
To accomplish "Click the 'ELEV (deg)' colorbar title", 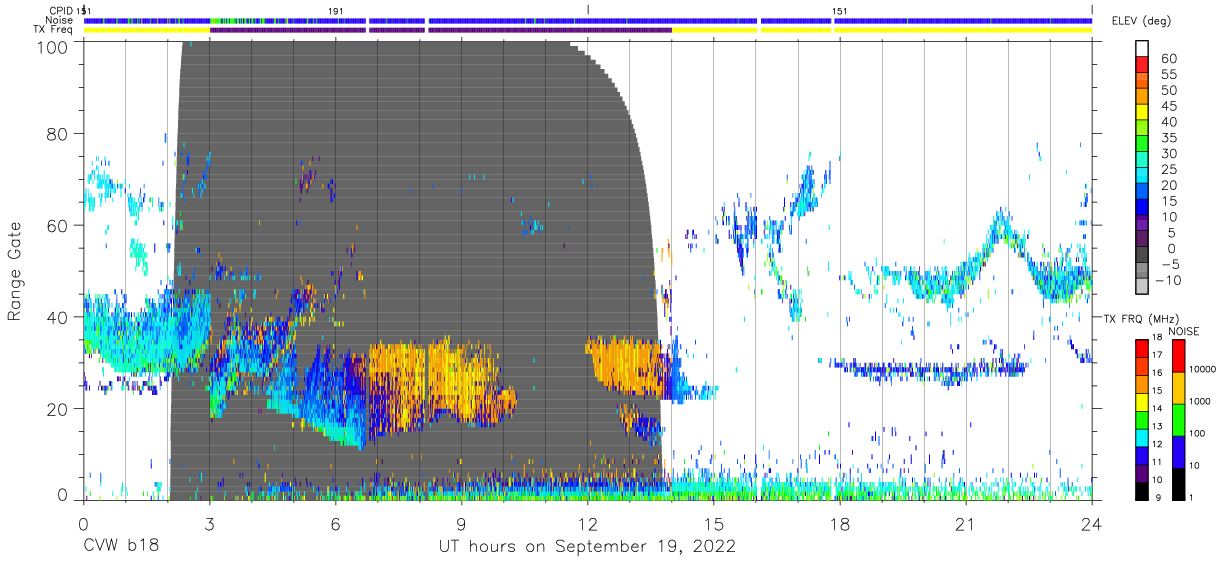I will pyautogui.click(x=1142, y=21).
